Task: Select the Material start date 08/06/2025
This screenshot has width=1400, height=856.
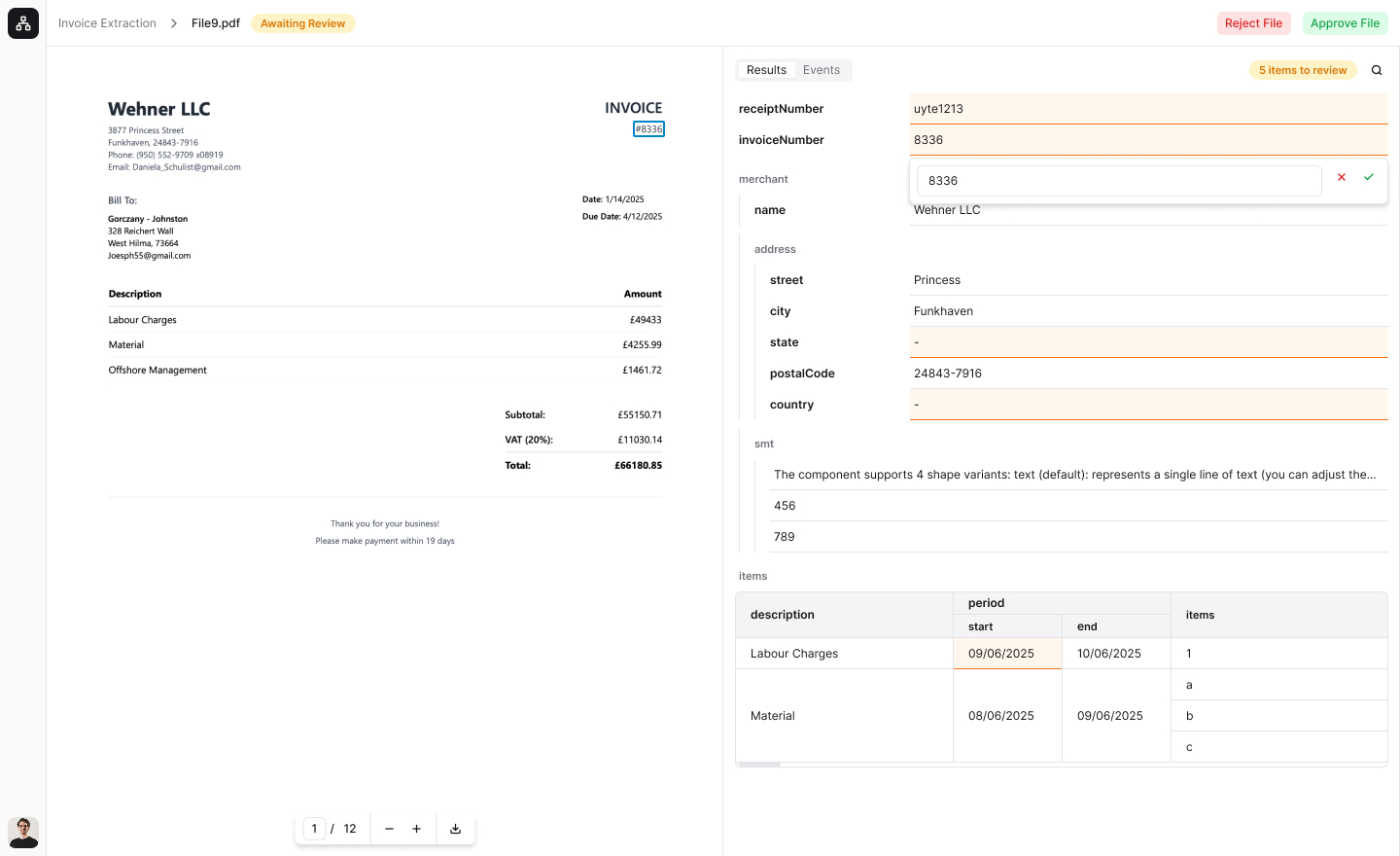Action: point(1007,716)
